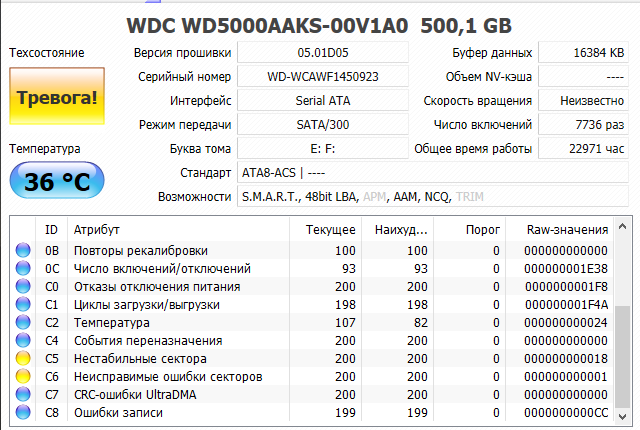Click the yellow Тревога! health status button
The height and width of the screenshot is (430, 640).
click(56, 98)
